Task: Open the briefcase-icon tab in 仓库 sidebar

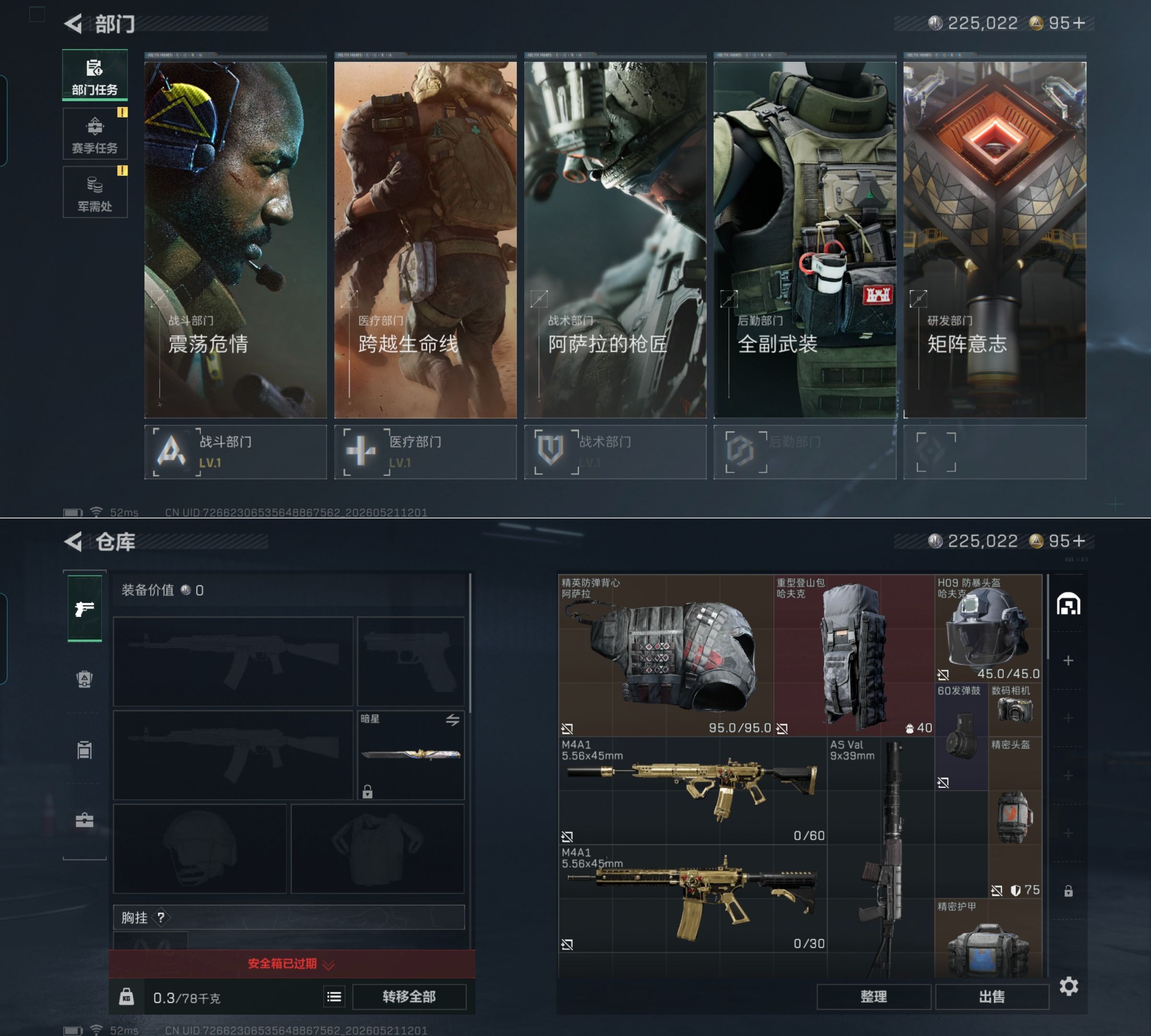Action: [x=85, y=820]
